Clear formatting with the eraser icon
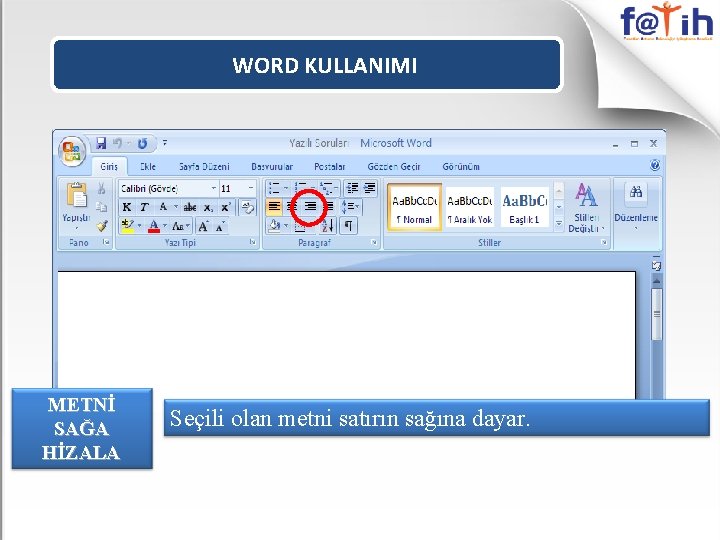The width and height of the screenshot is (720, 540). pos(248,208)
